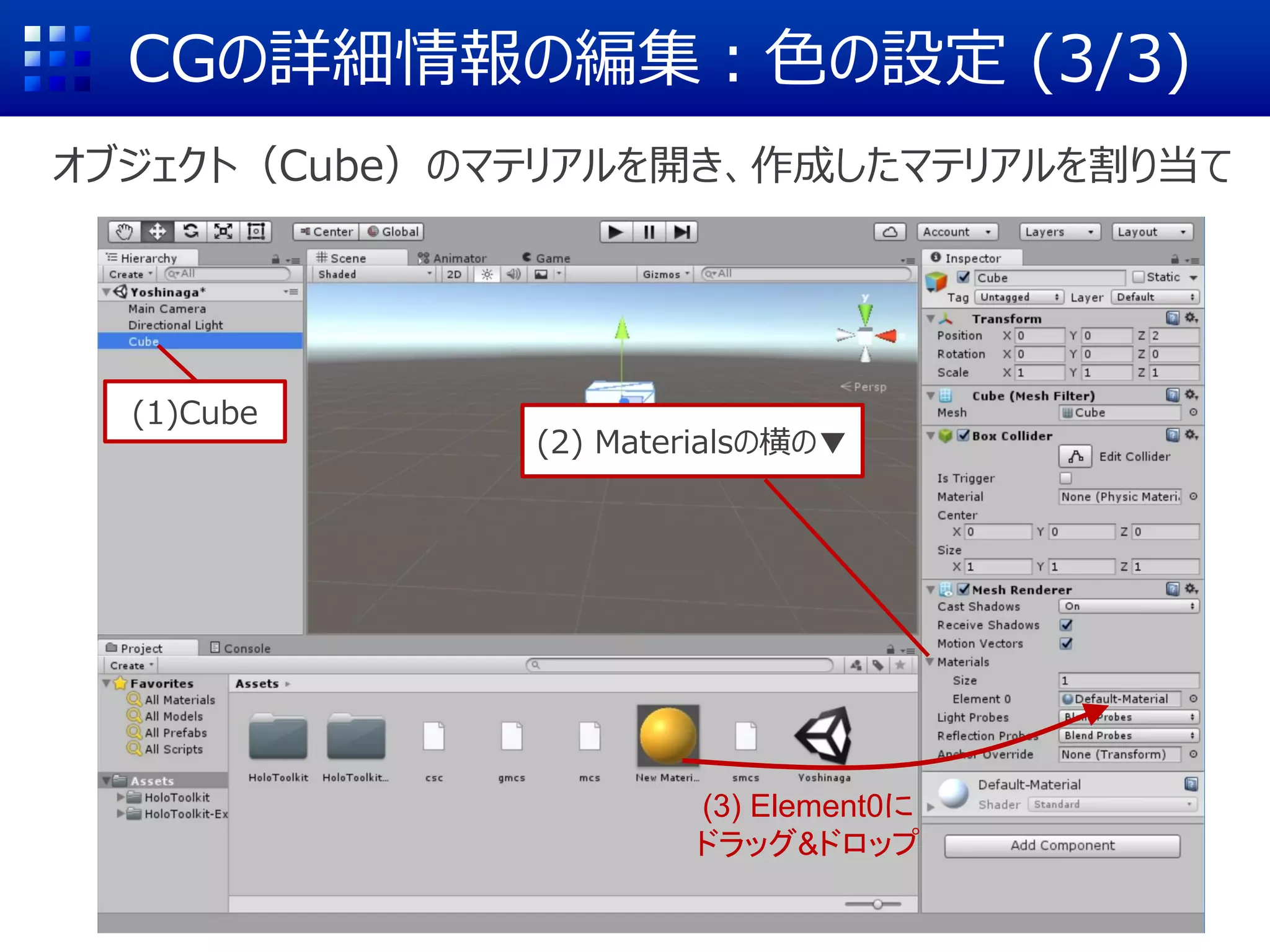Open the cloud services button

pyautogui.click(x=890, y=232)
